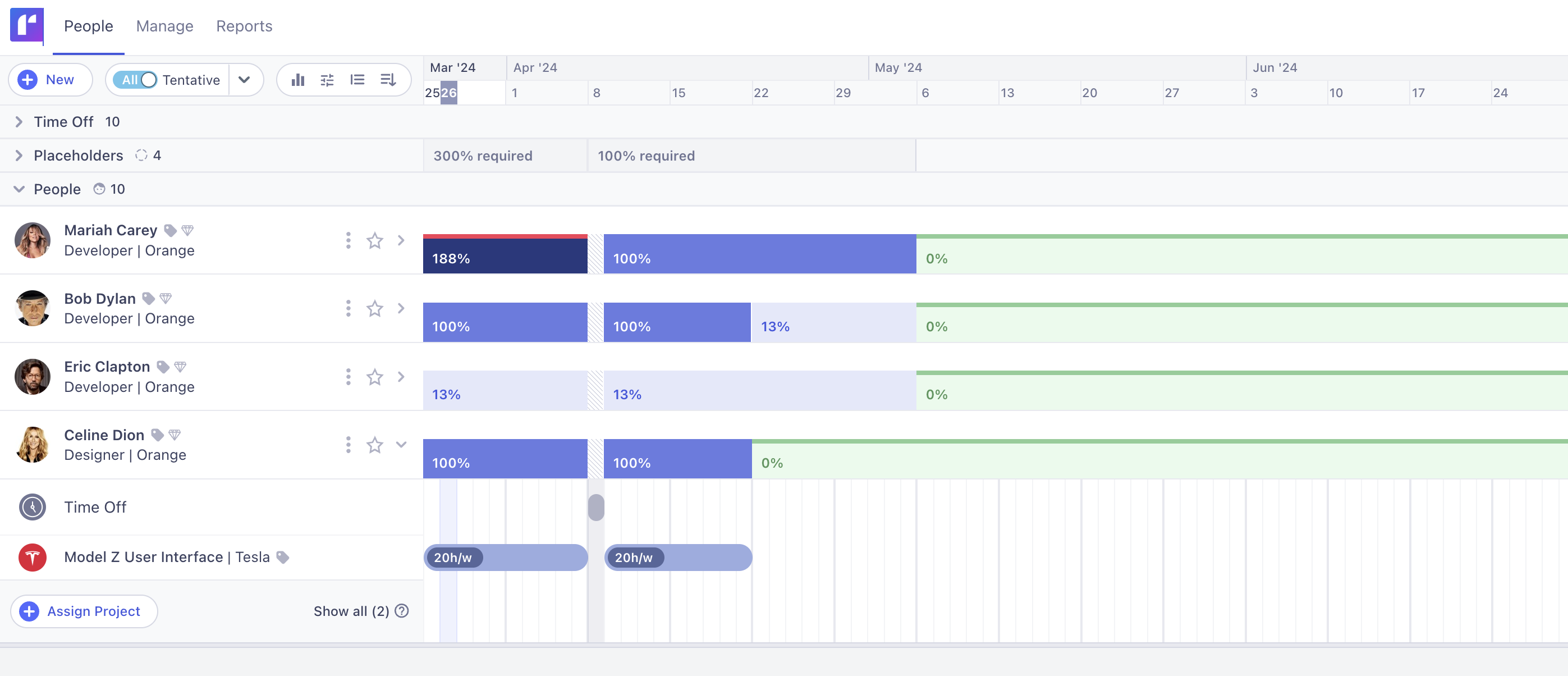
Task: Switch to the Manage tab
Action: coord(164,26)
